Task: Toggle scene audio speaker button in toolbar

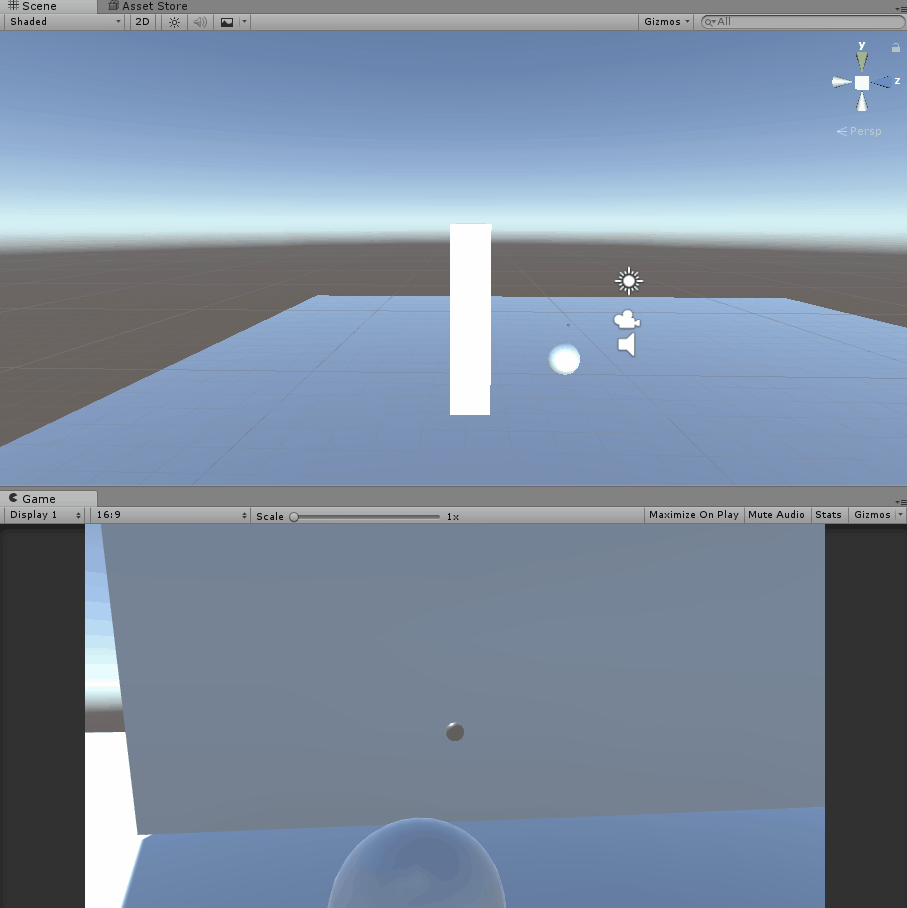Action: (200, 22)
